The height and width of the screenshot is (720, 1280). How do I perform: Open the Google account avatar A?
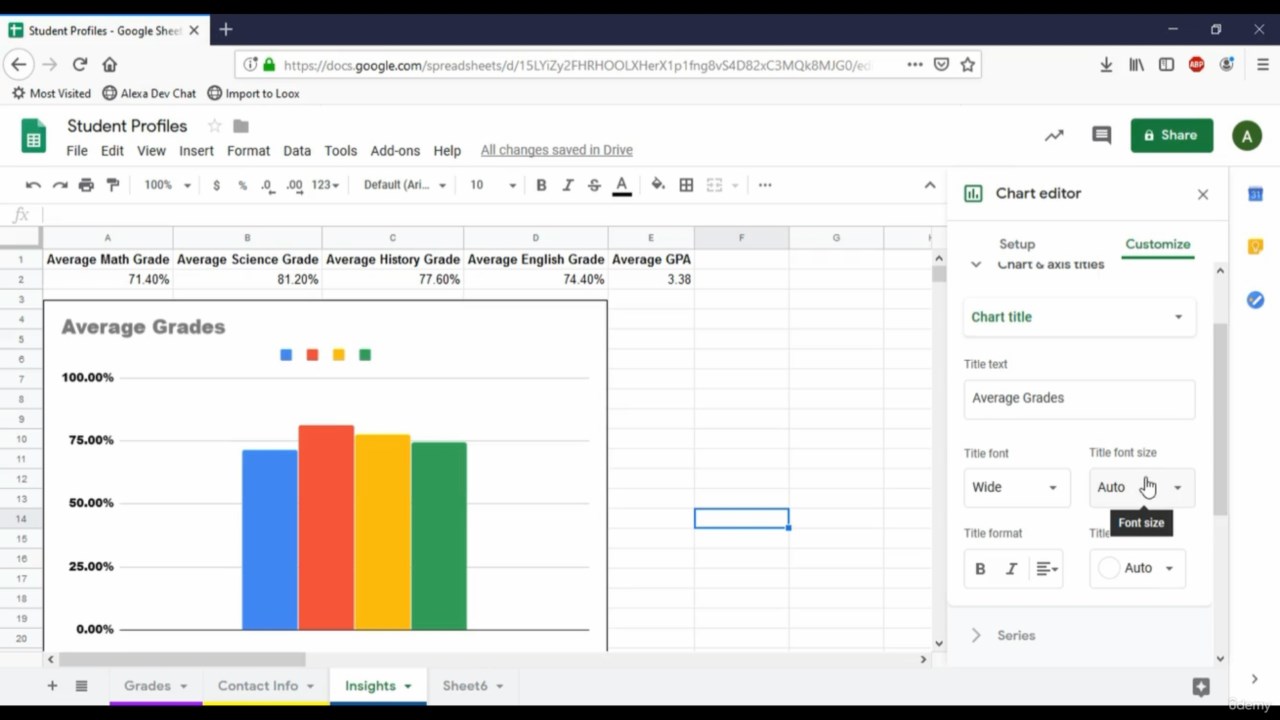click(1247, 136)
